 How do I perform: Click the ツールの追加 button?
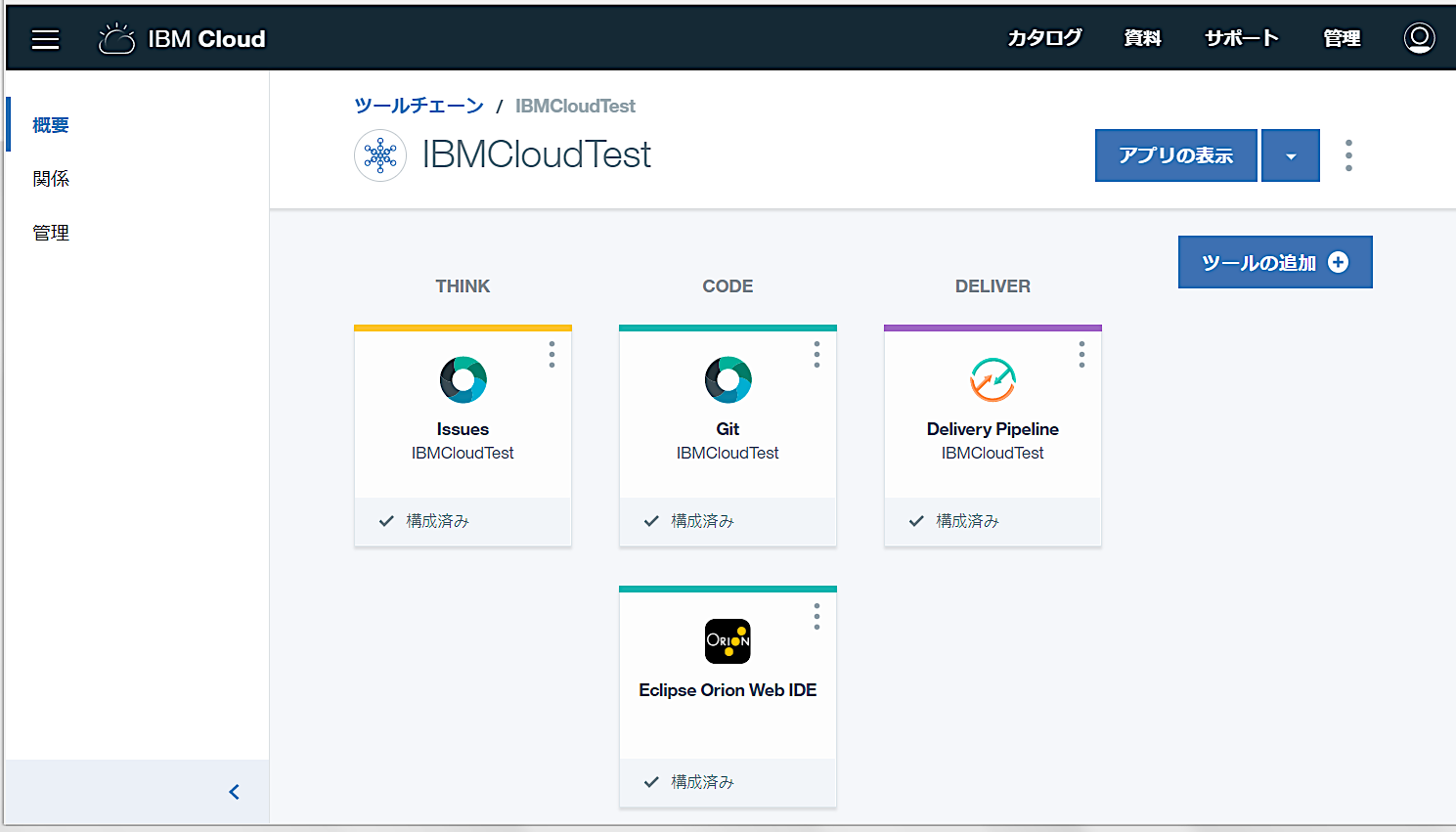point(1275,262)
